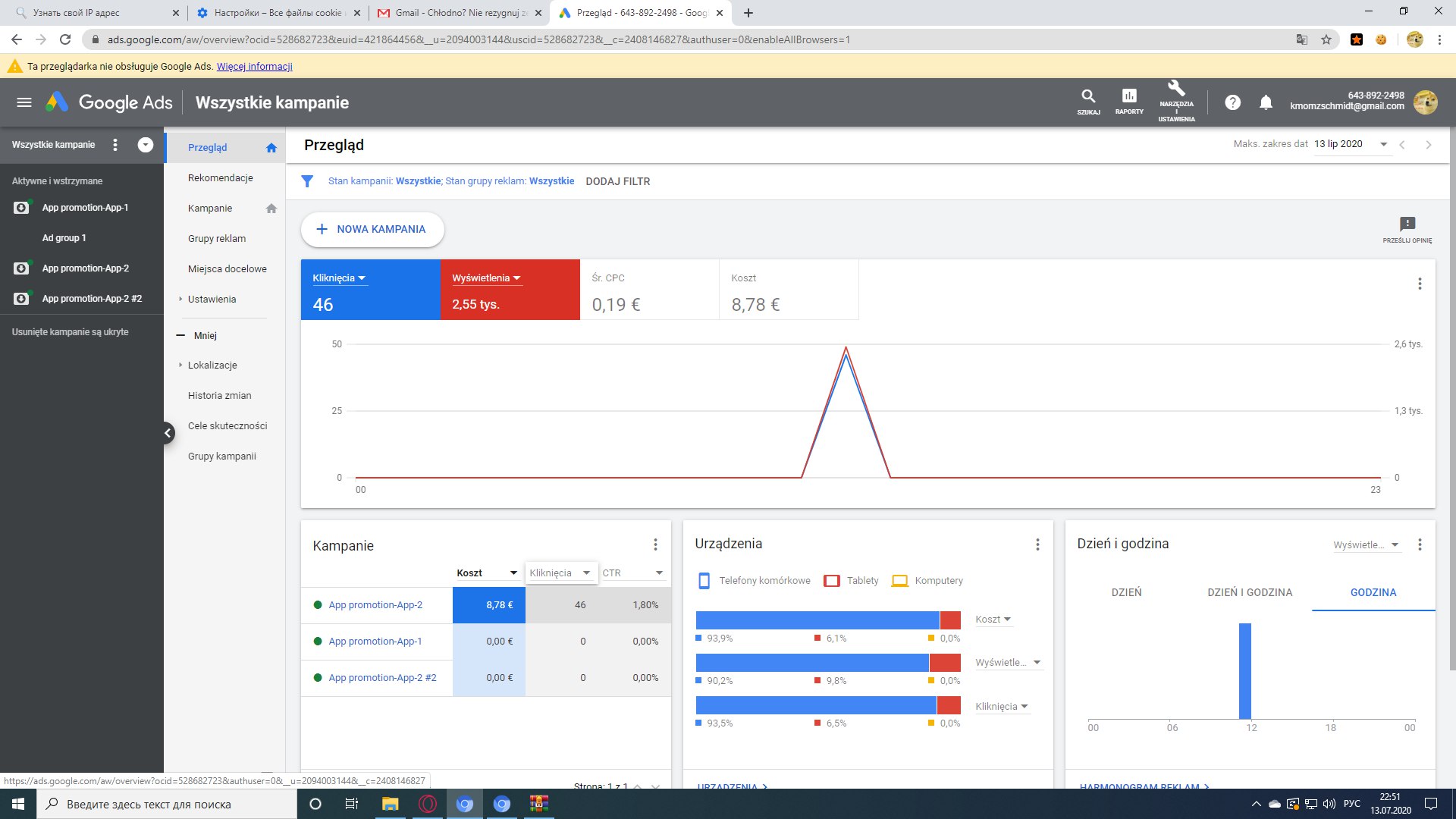The width and height of the screenshot is (1456, 819).
Task: Open Cele skuteczności page
Action: point(227,426)
